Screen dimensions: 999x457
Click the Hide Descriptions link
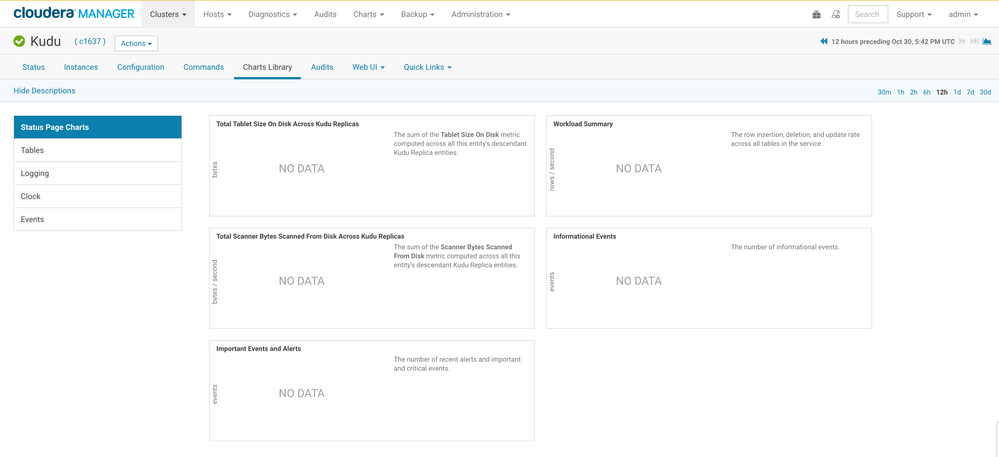click(x=44, y=91)
